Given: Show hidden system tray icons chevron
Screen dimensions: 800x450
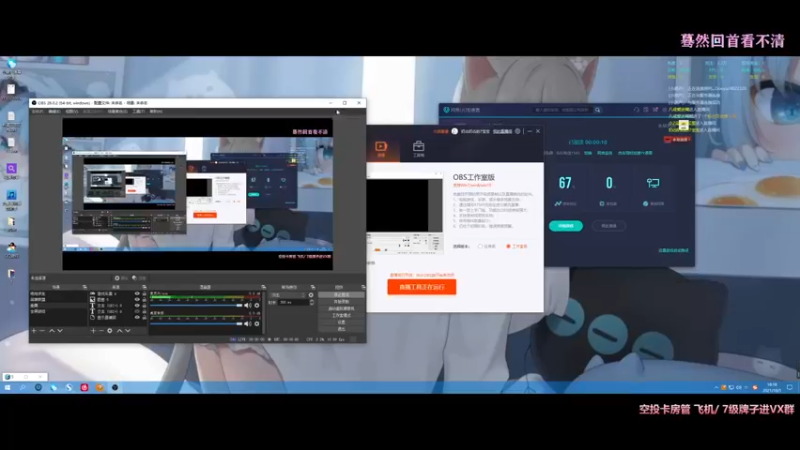Looking at the screenshot, I should point(716,388).
